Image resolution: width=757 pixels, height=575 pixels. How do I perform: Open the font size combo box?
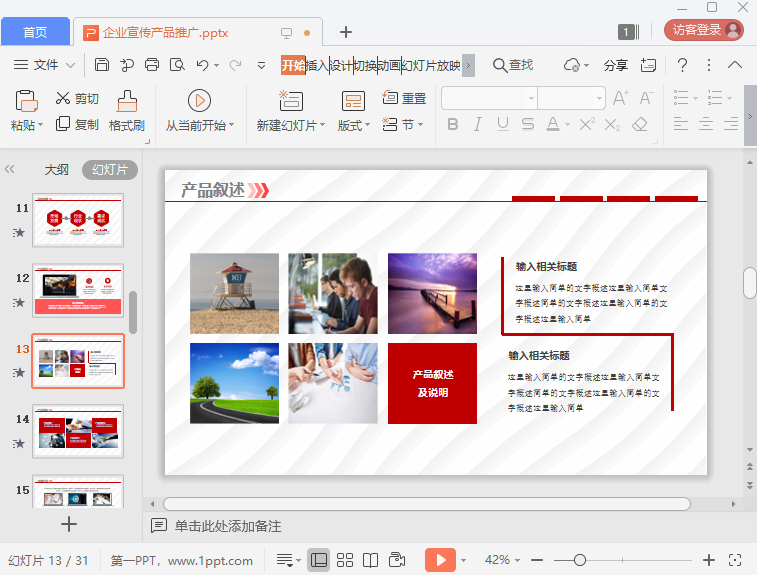tap(572, 98)
